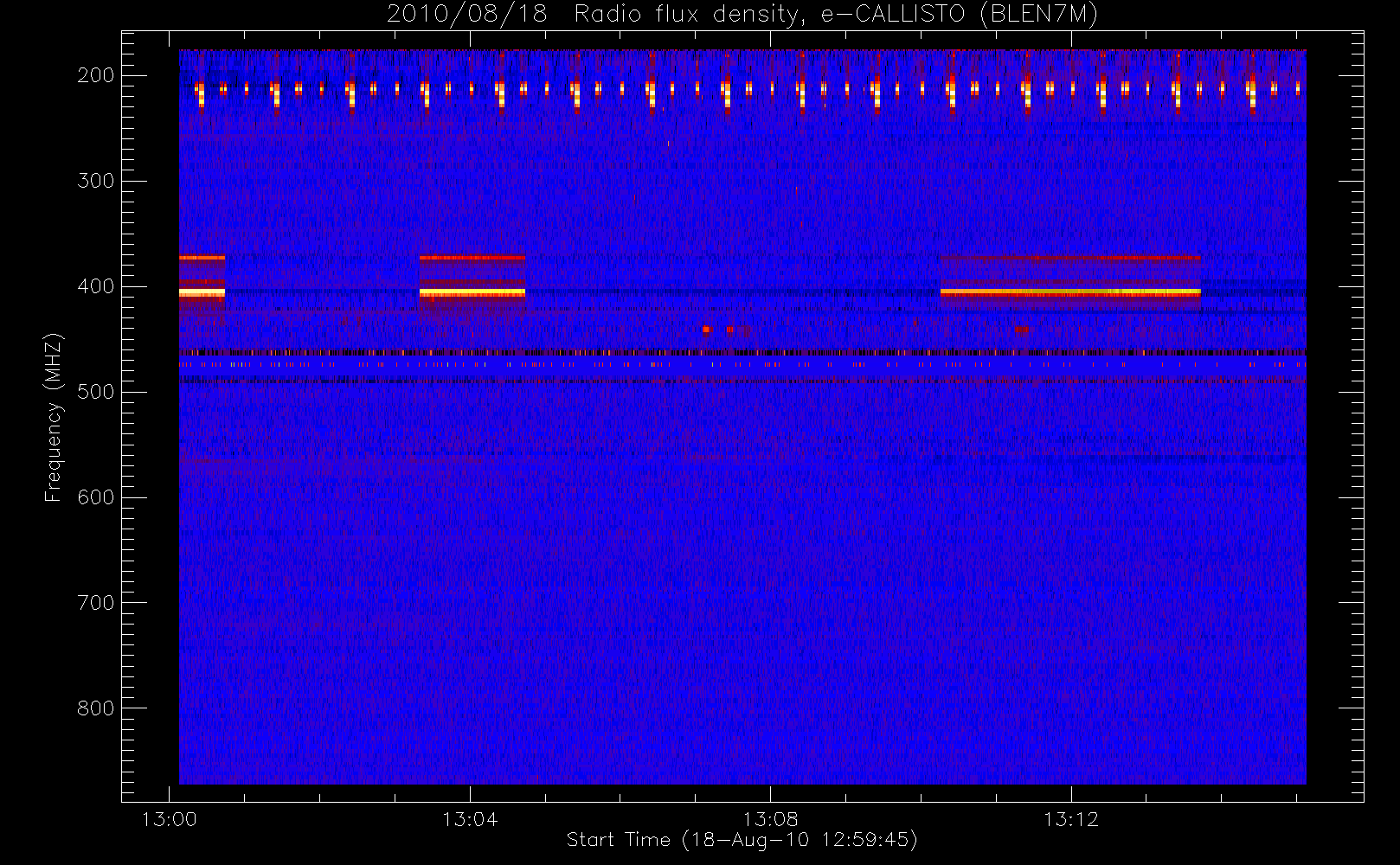Click the 300 frequency tick label
The image size is (1400, 865).
[x=95, y=181]
